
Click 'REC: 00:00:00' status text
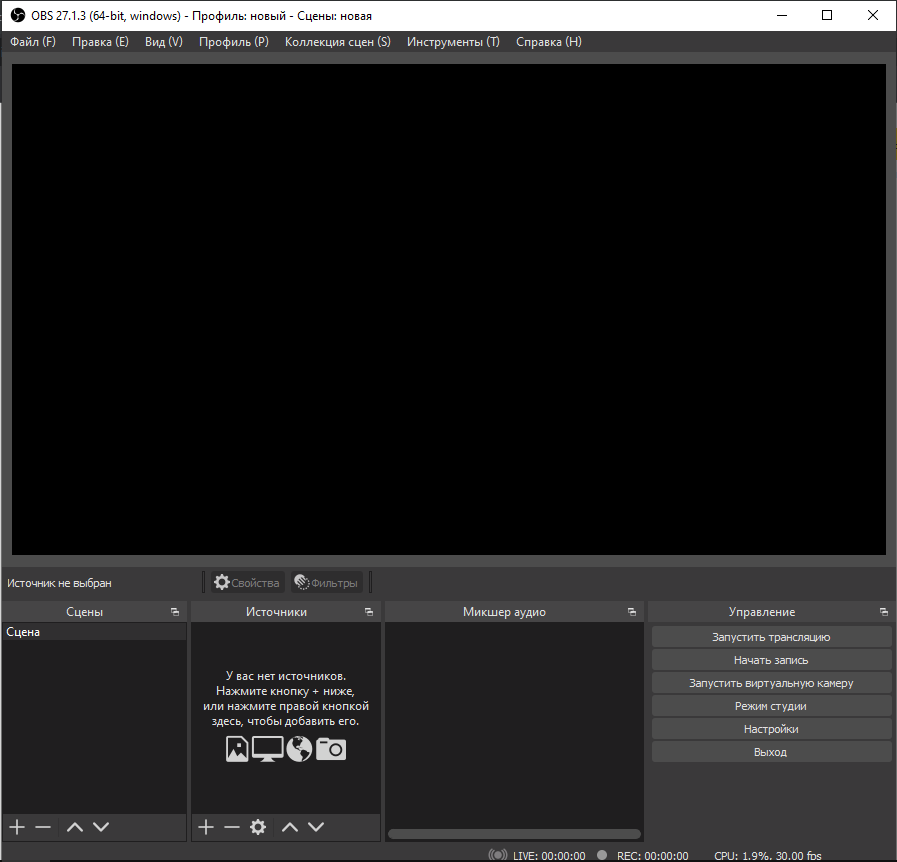653,856
